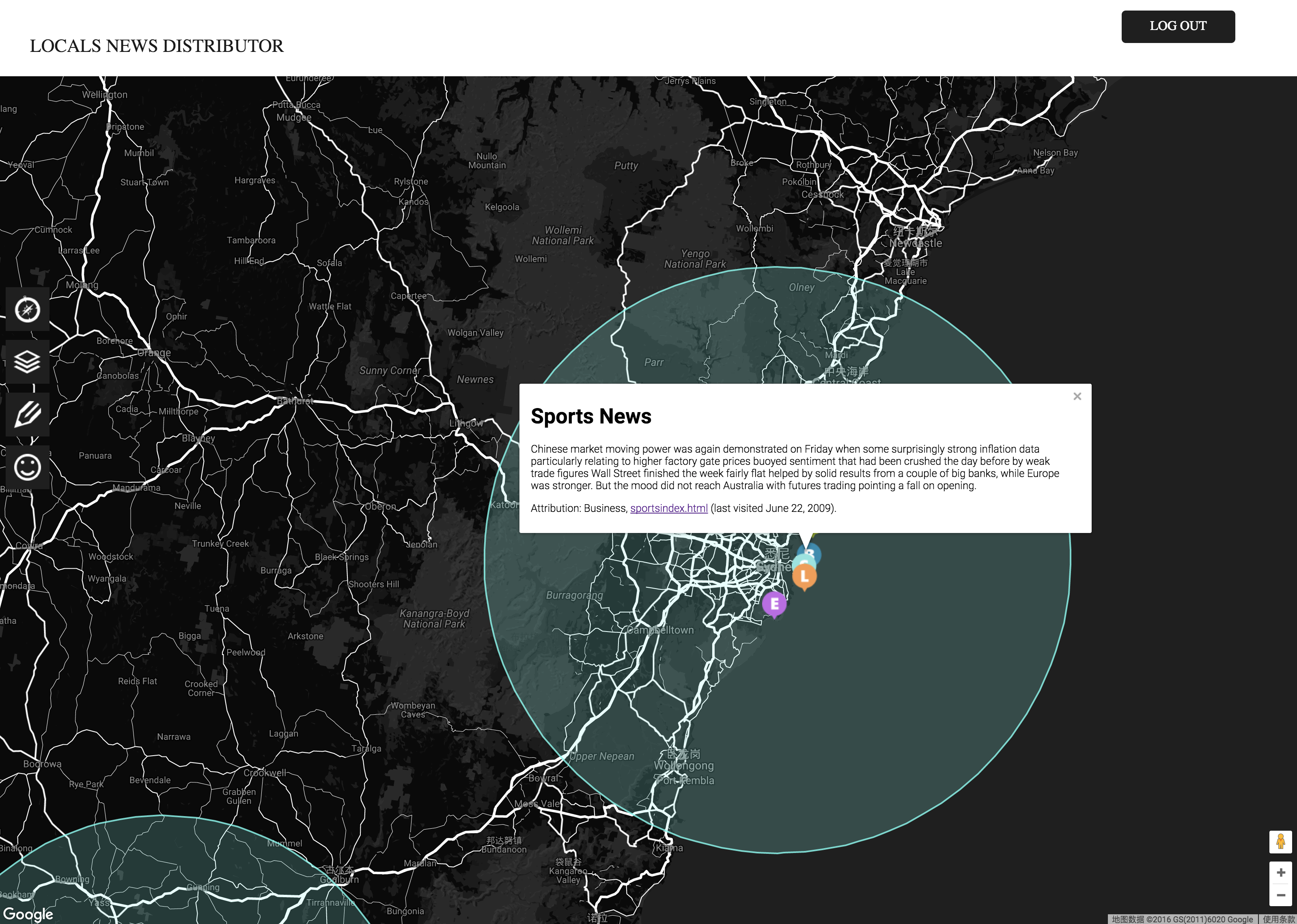The image size is (1297, 924).
Task: Click the Trunkey Creek map label
Action: (220, 544)
